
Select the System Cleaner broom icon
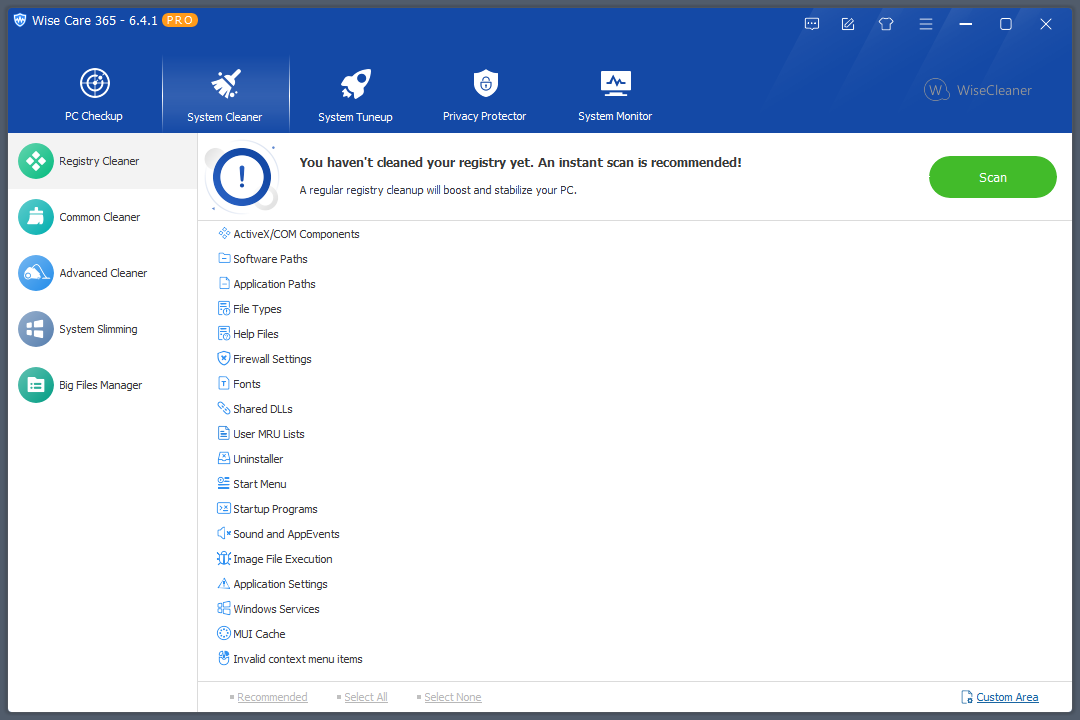(225, 83)
